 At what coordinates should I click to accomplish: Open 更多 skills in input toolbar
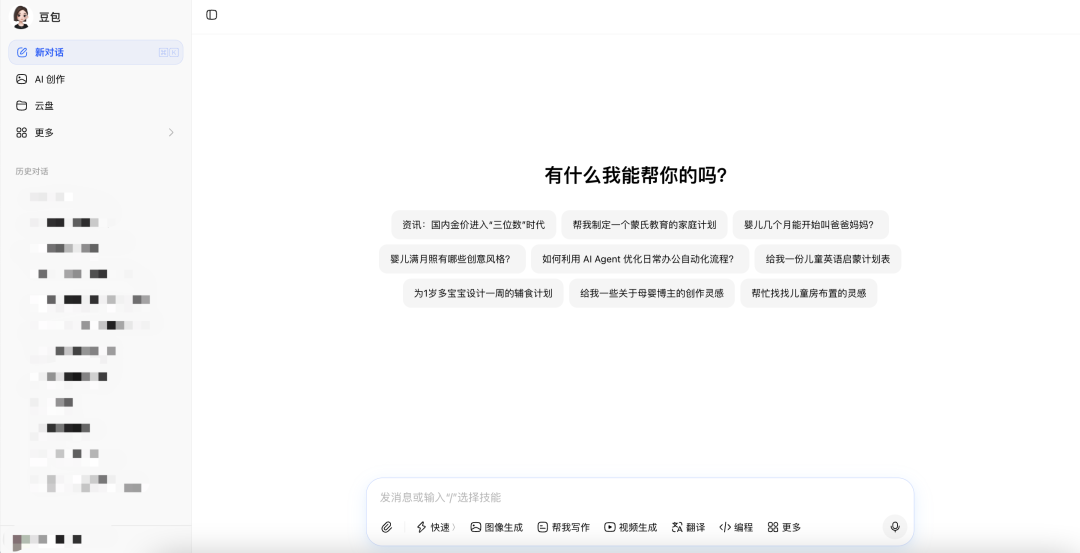click(784, 528)
